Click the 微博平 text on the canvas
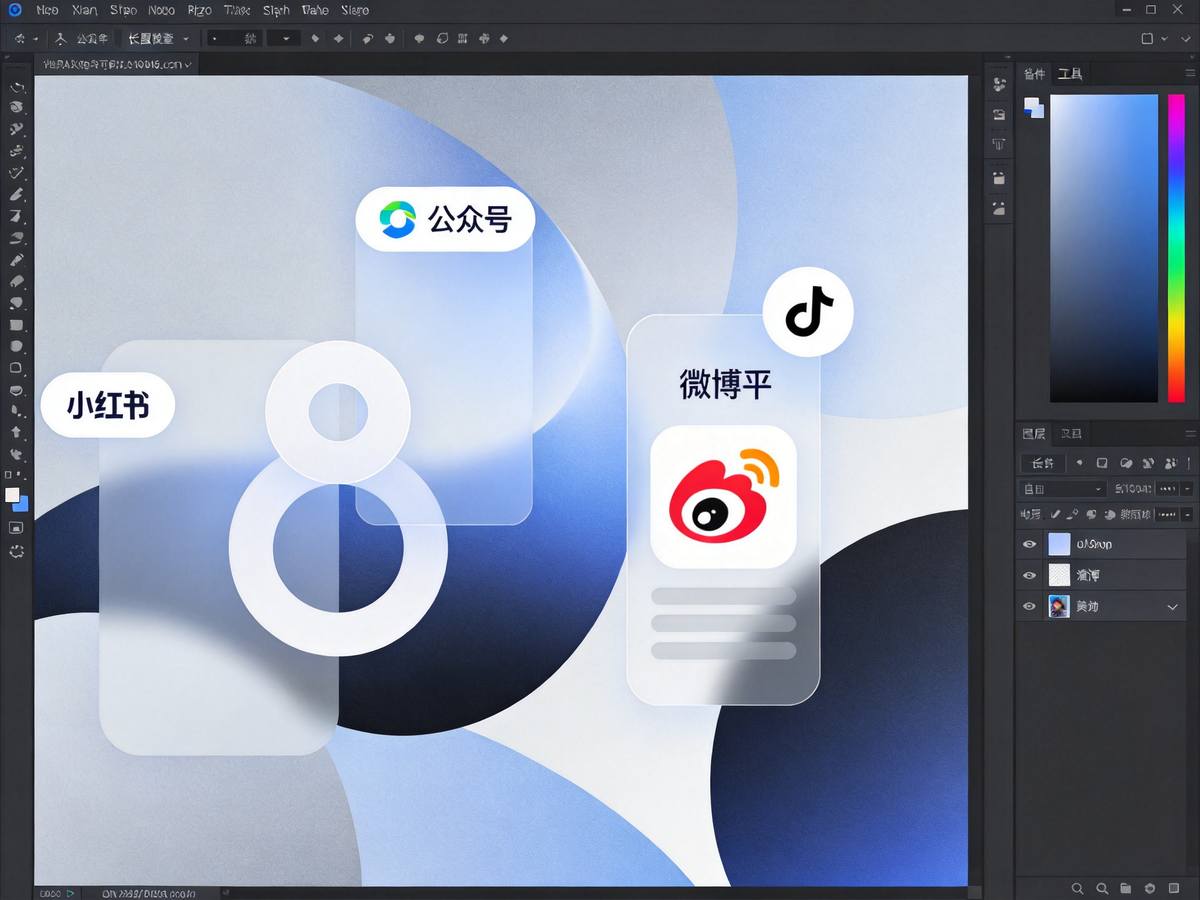The height and width of the screenshot is (900, 1200). (726, 384)
